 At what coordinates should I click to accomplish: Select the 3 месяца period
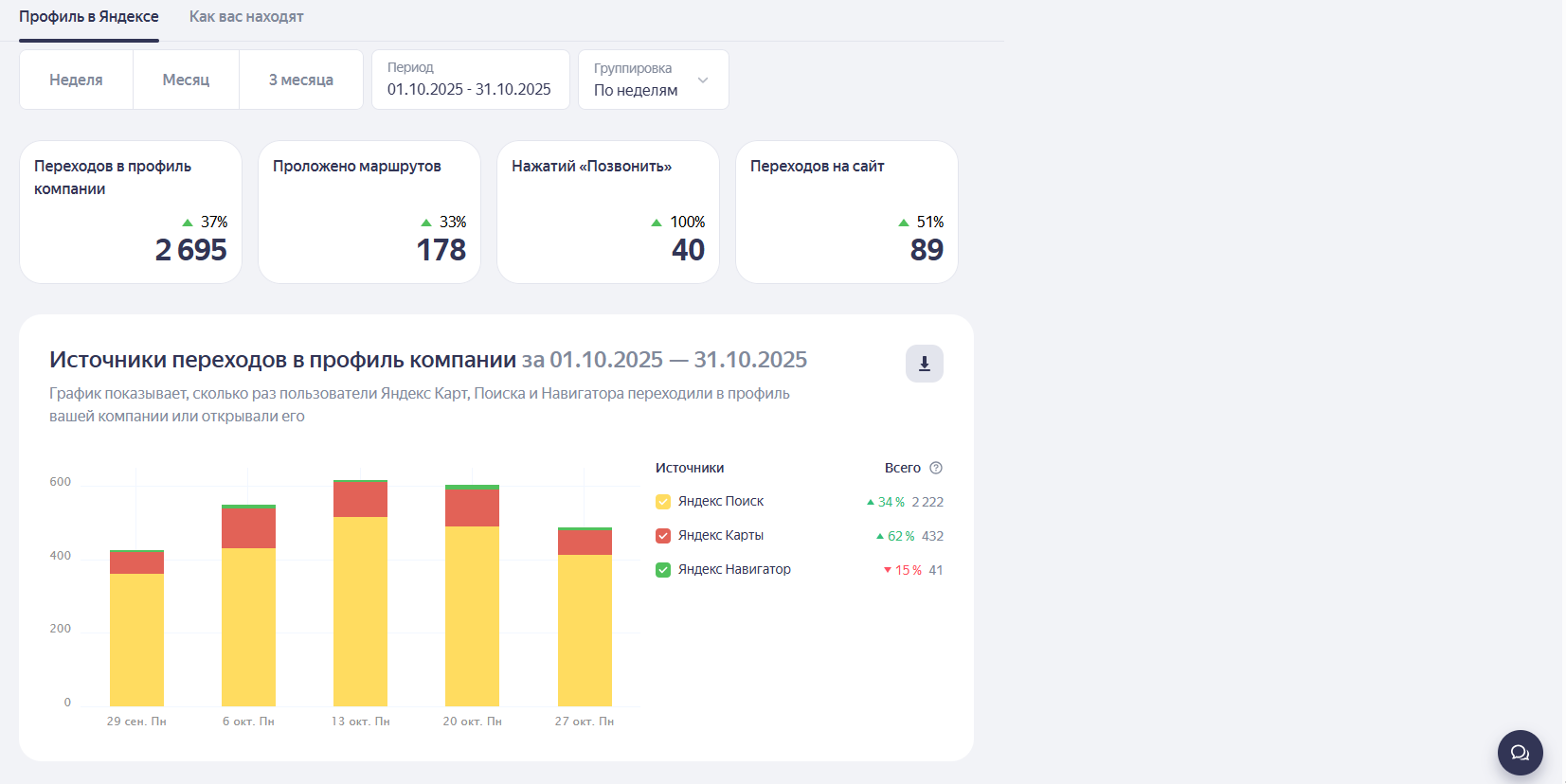(301, 80)
